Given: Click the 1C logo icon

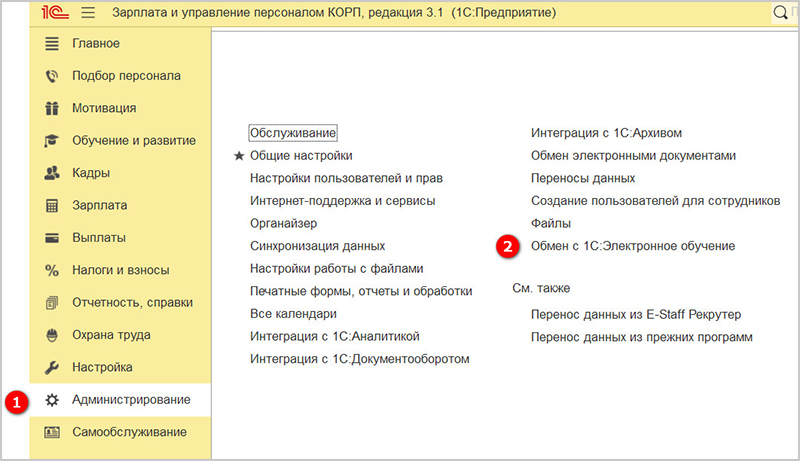Looking at the screenshot, I should click(55, 12).
